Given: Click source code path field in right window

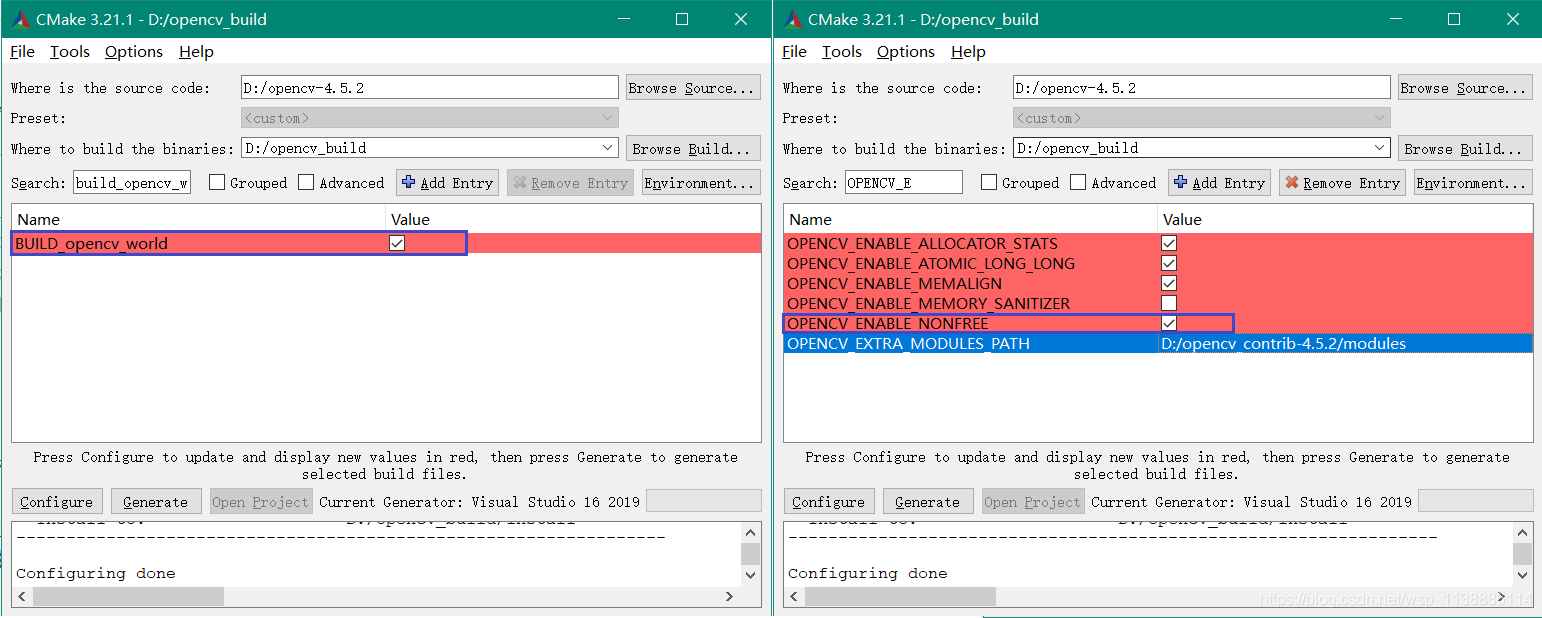Looking at the screenshot, I should click(x=1202, y=88).
